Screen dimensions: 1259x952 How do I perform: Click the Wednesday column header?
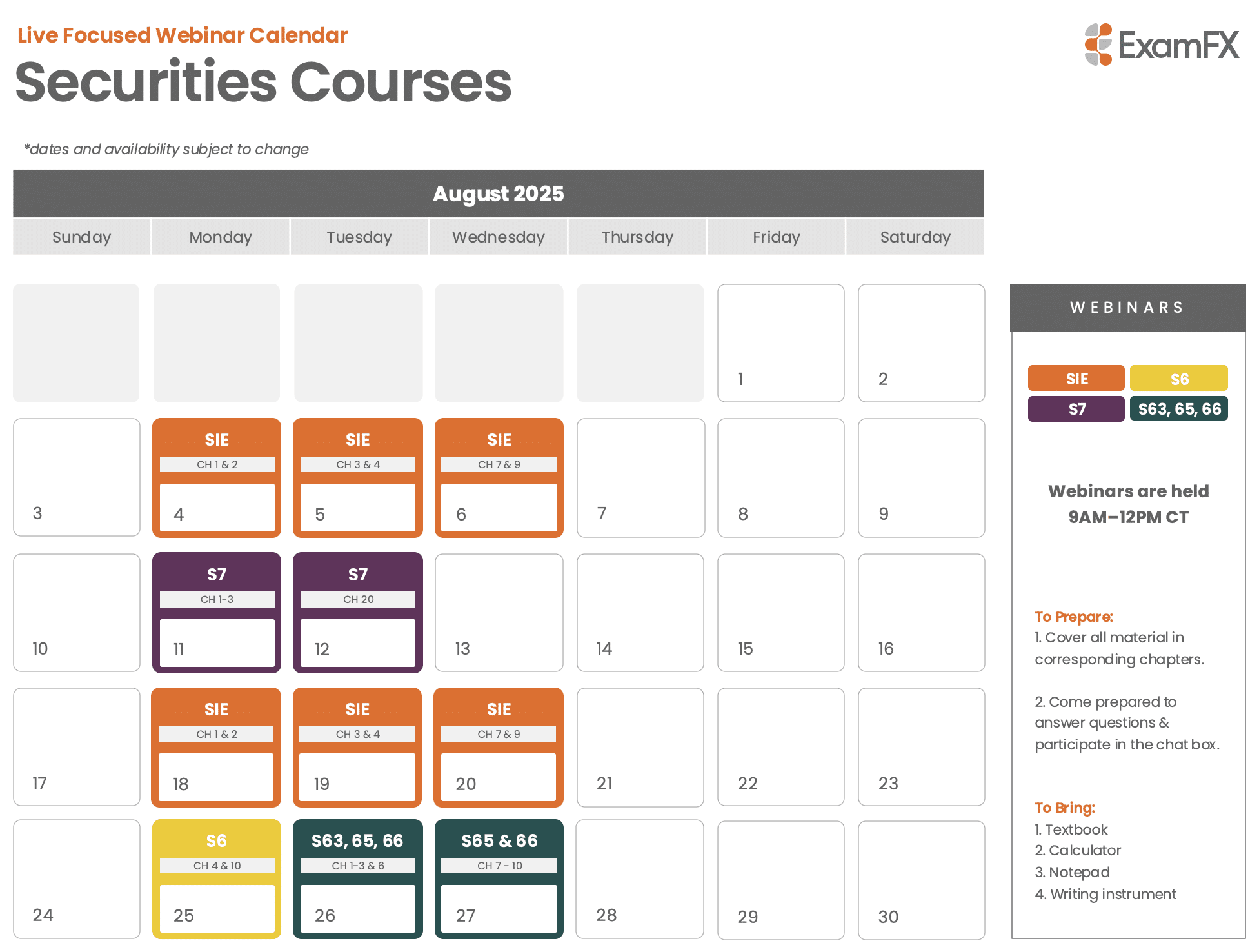point(498,237)
